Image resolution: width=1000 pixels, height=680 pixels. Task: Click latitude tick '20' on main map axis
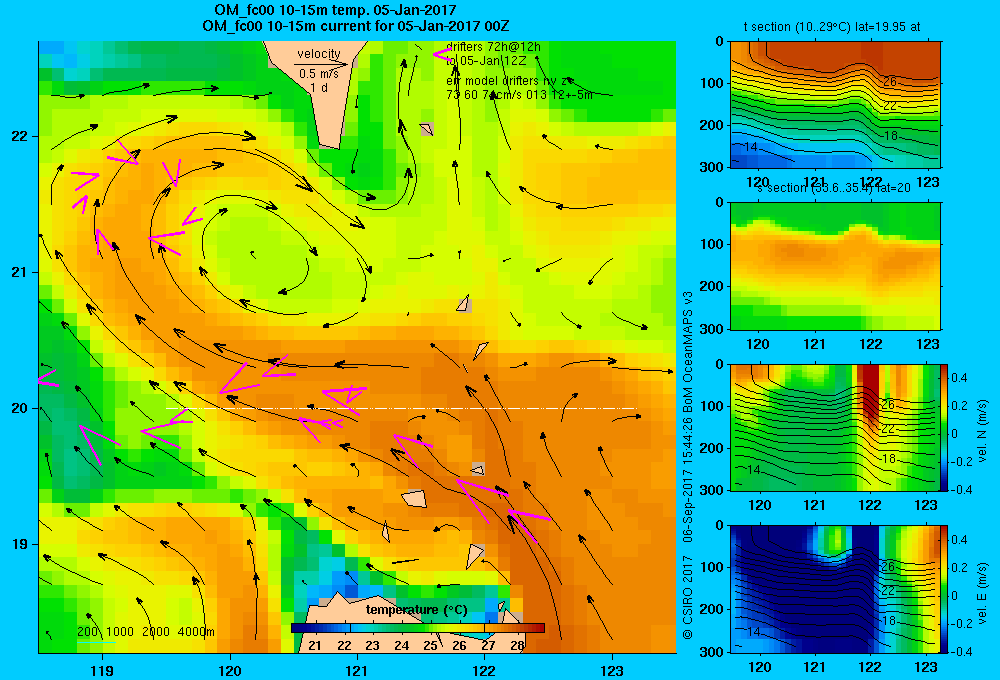(x=19, y=408)
